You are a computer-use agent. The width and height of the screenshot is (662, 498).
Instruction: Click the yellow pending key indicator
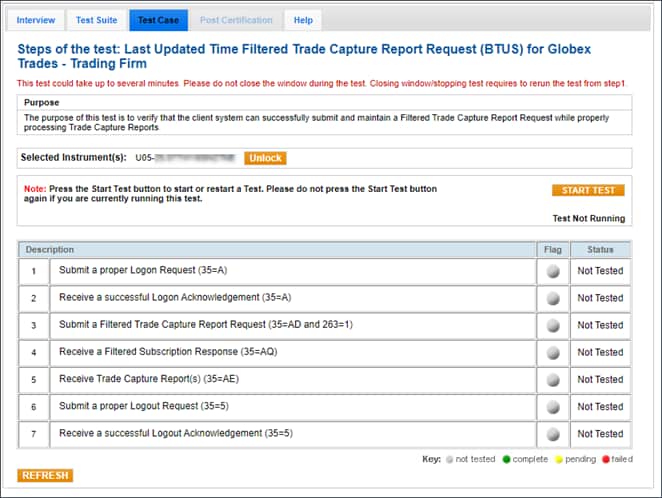pyautogui.click(x=558, y=459)
